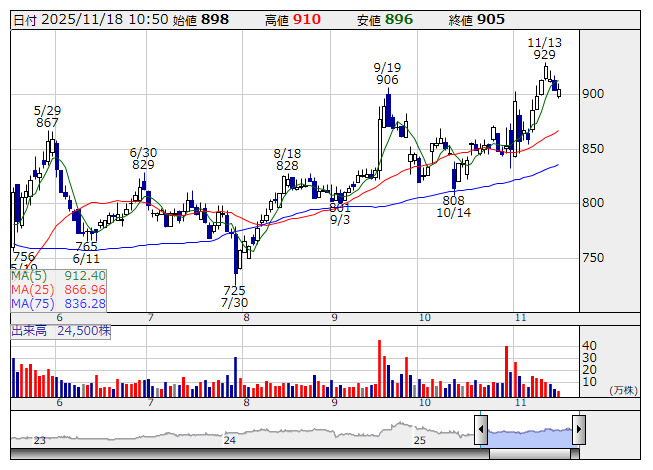Click the MA(75) 836.28 legend entry

(x=58, y=304)
